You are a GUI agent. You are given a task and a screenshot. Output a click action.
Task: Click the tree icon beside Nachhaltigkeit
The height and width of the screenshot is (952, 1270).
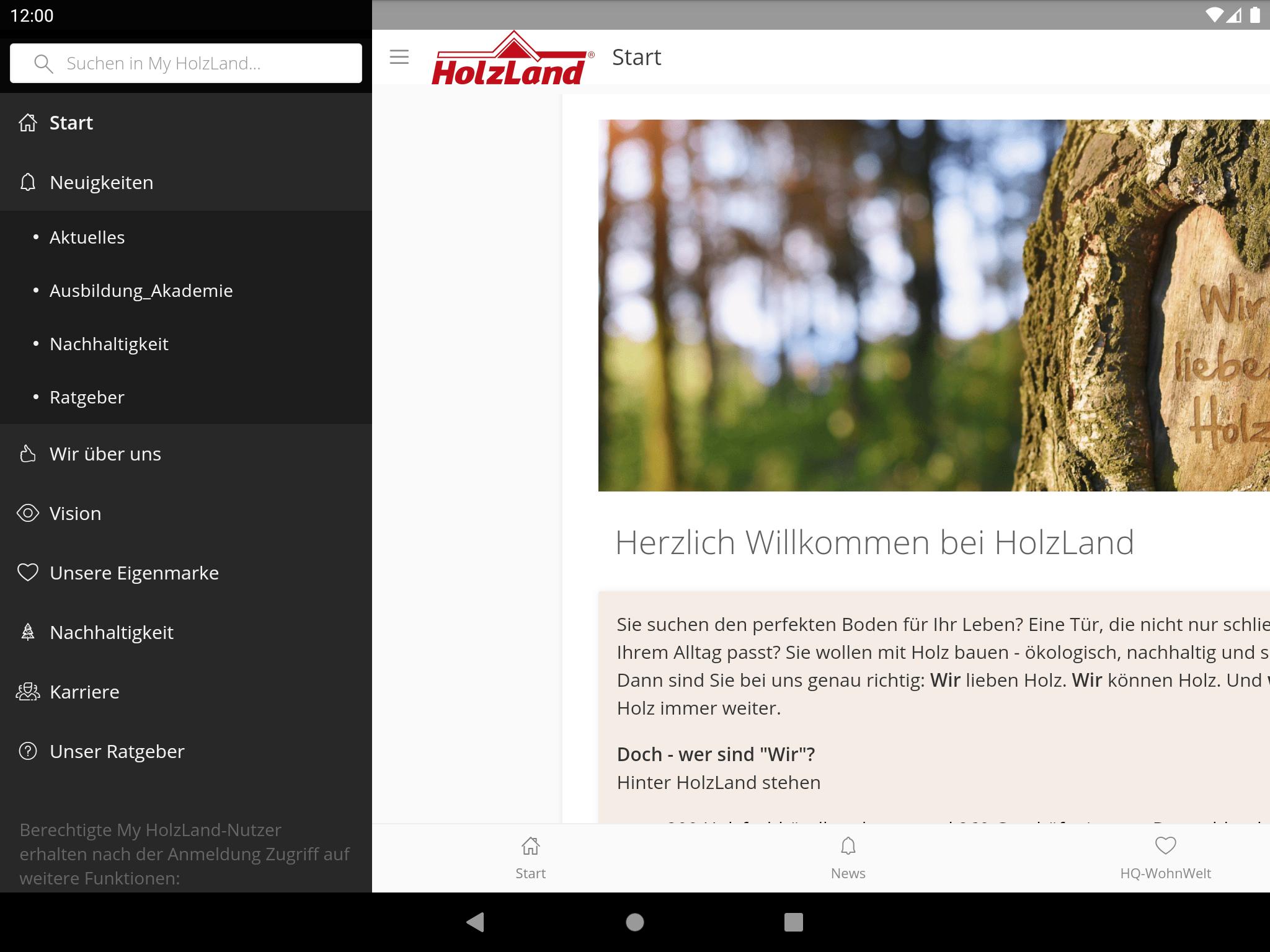[28, 632]
